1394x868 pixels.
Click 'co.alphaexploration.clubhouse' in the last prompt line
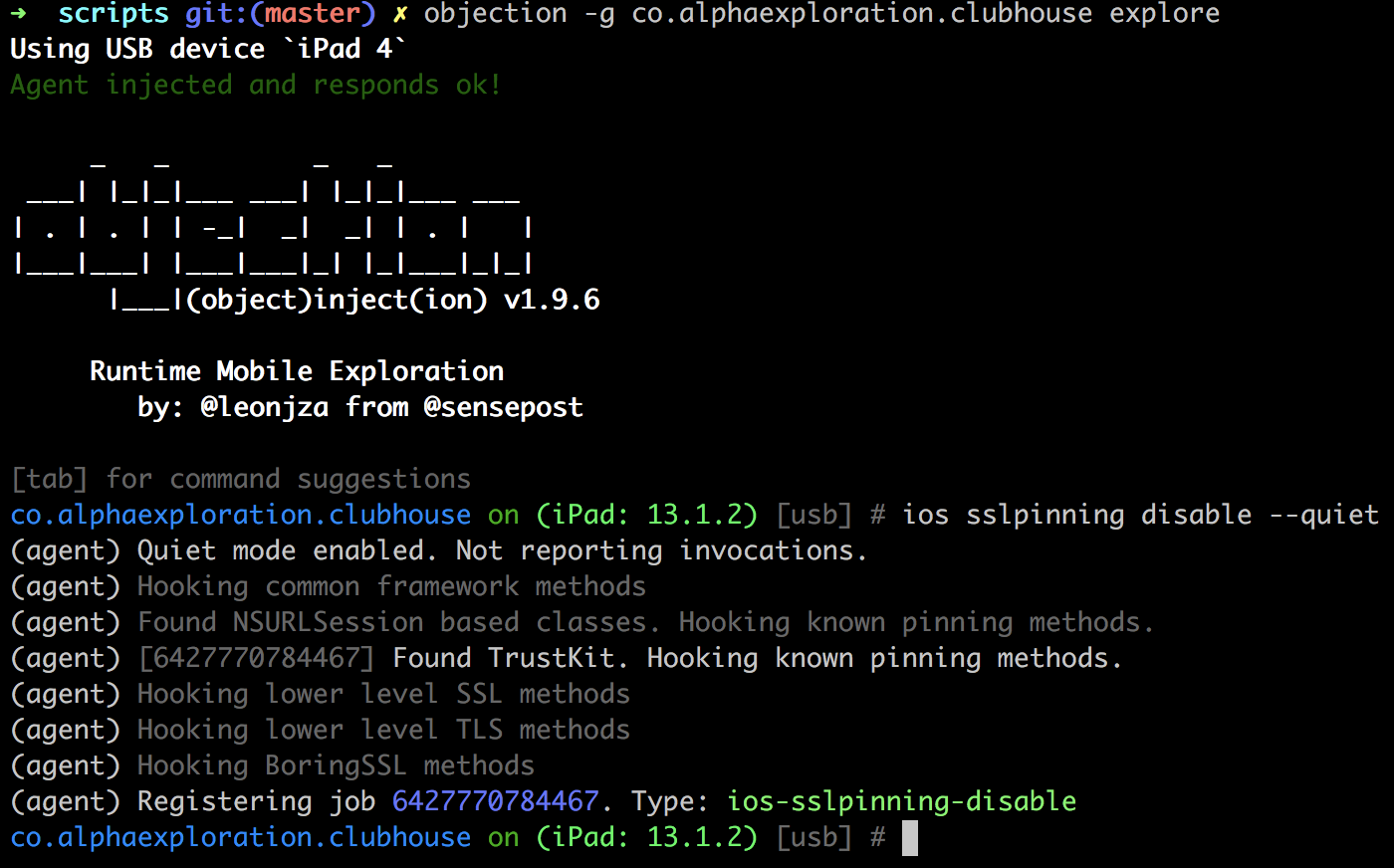tap(241, 837)
